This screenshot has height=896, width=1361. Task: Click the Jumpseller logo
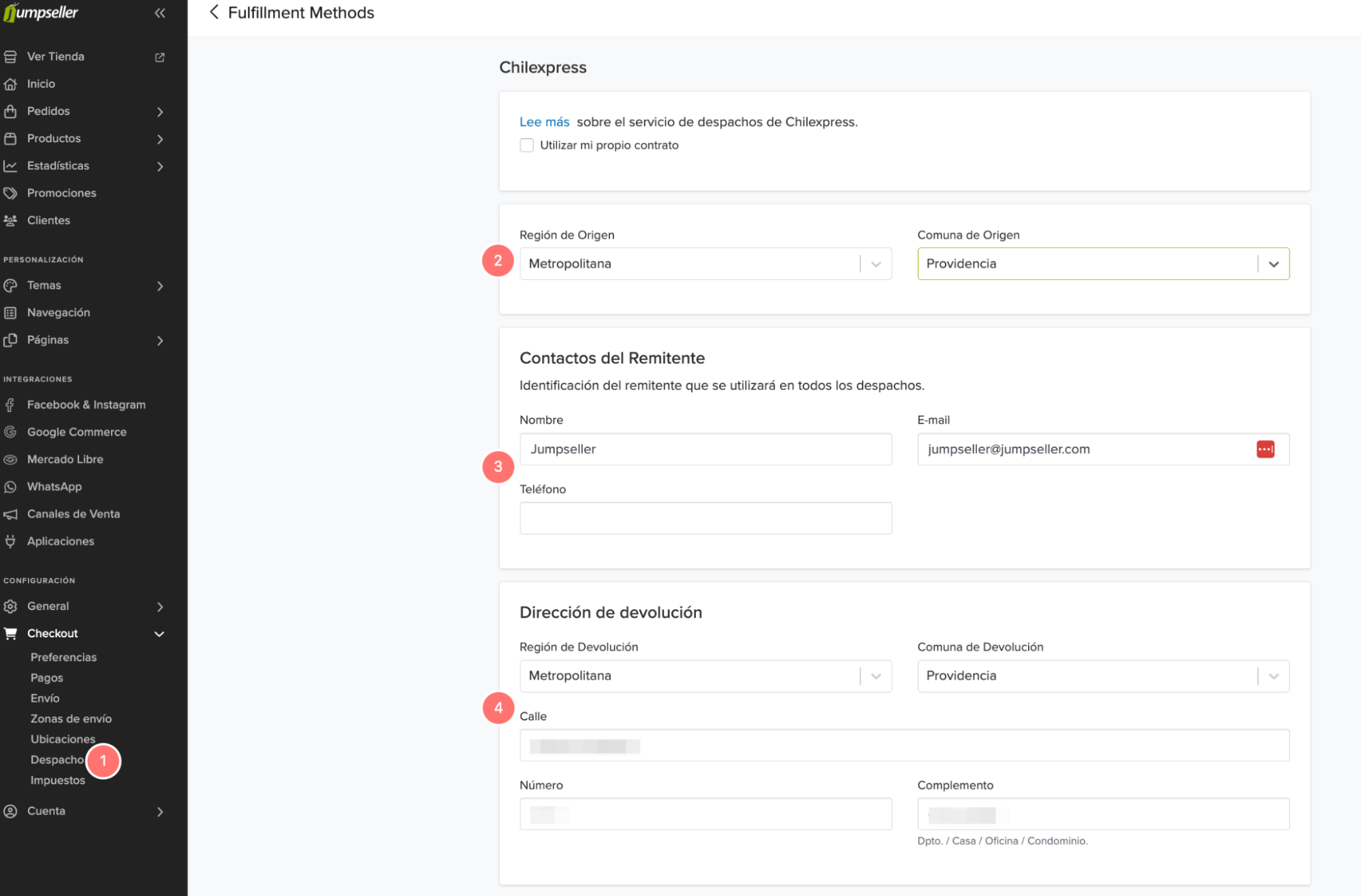41,12
